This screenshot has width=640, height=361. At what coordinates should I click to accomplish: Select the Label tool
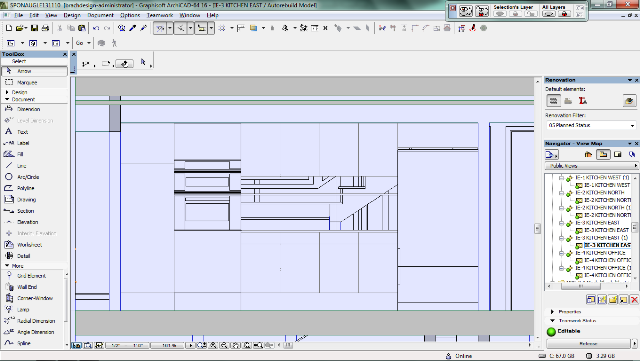(x=34, y=143)
